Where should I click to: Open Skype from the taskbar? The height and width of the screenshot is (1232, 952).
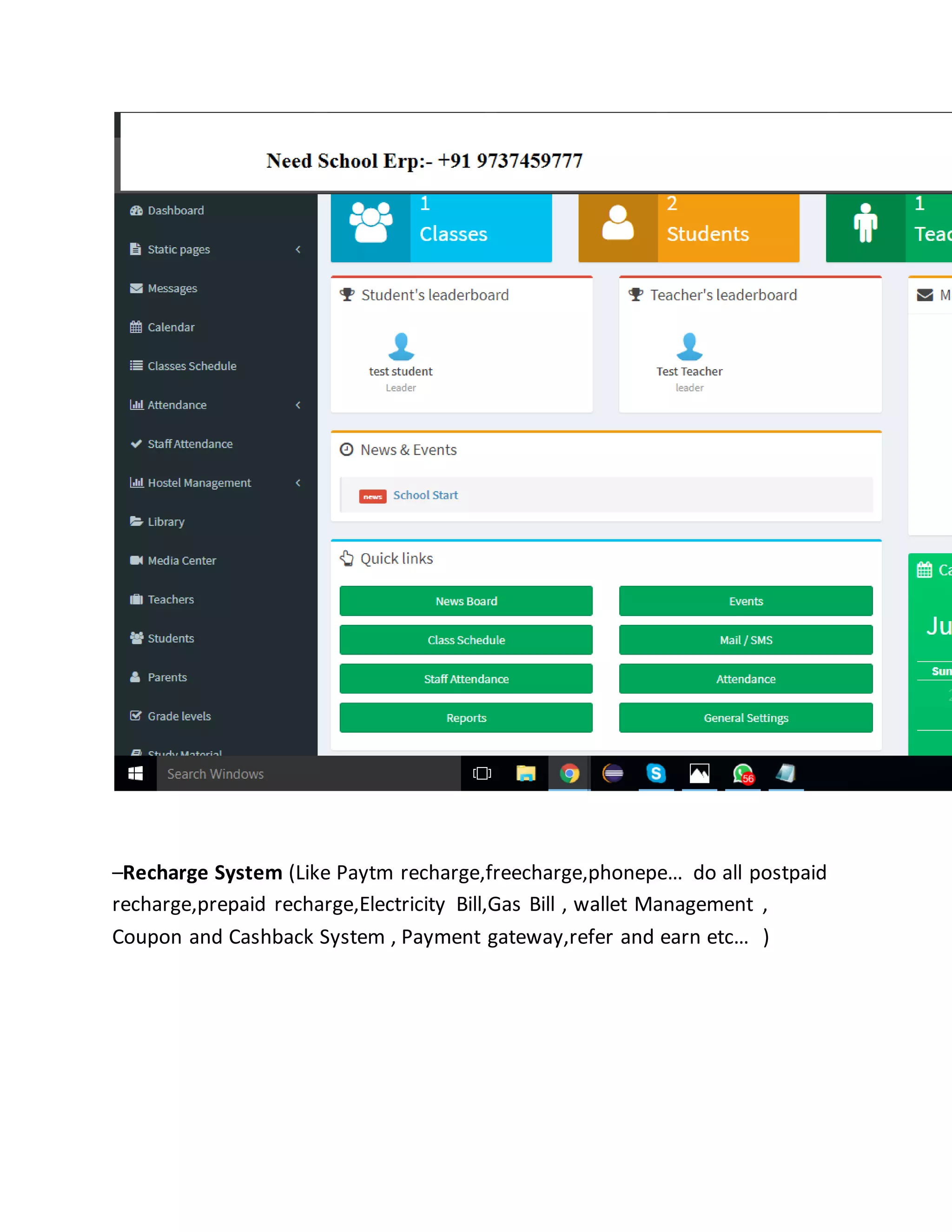coord(656,774)
